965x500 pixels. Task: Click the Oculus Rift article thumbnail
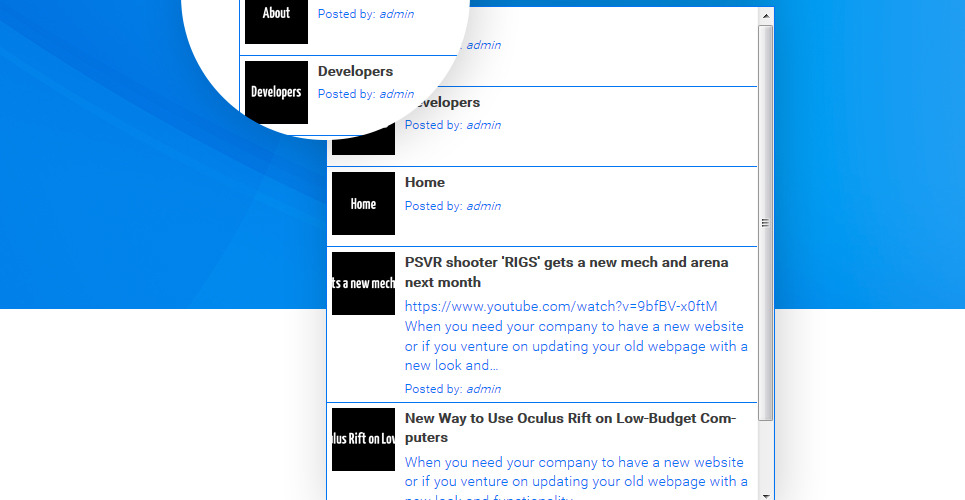click(x=363, y=439)
